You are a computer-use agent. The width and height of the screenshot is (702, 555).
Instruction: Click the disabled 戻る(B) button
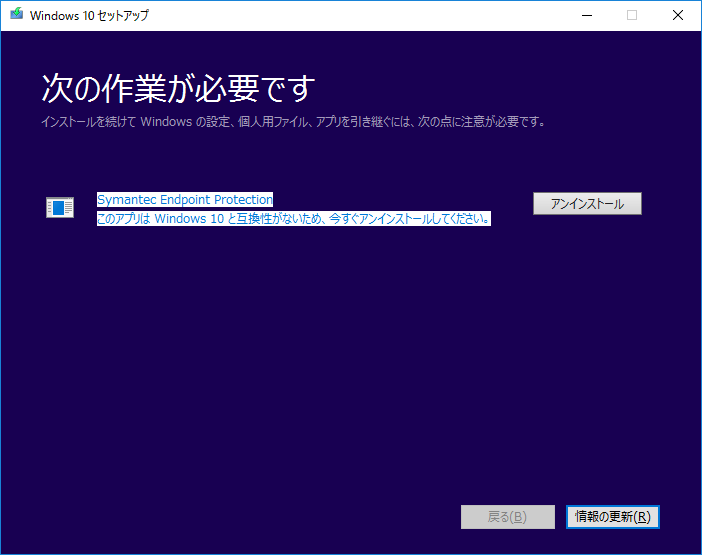(x=508, y=517)
